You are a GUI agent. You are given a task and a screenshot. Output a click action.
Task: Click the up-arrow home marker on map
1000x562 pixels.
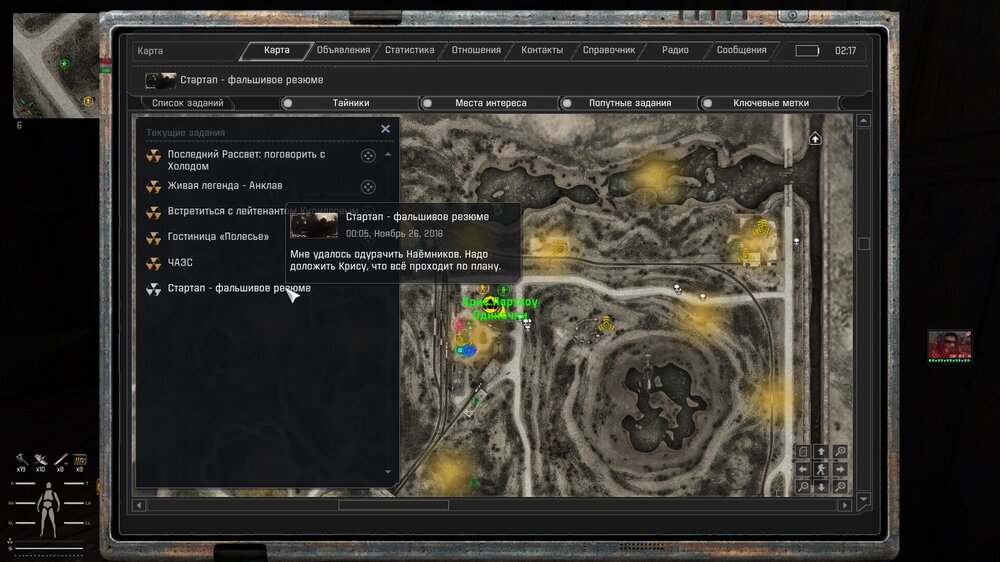click(815, 138)
